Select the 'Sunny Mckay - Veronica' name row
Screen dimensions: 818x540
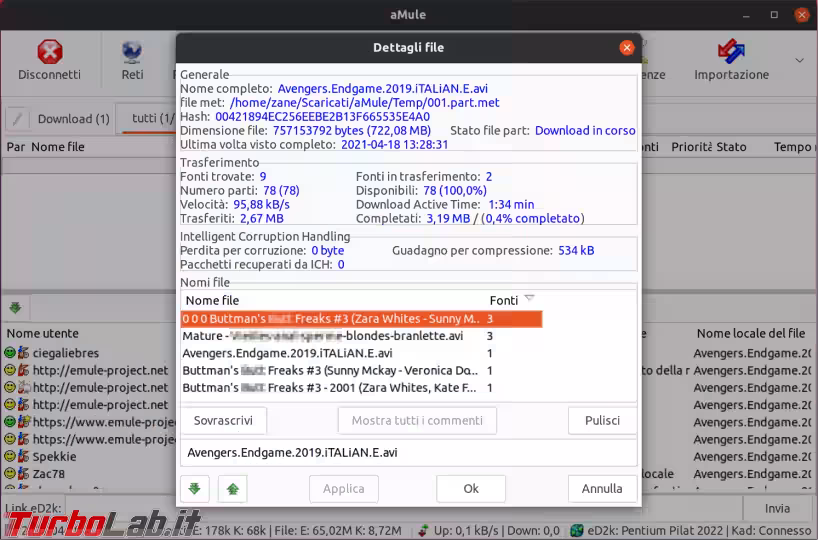pos(362,370)
